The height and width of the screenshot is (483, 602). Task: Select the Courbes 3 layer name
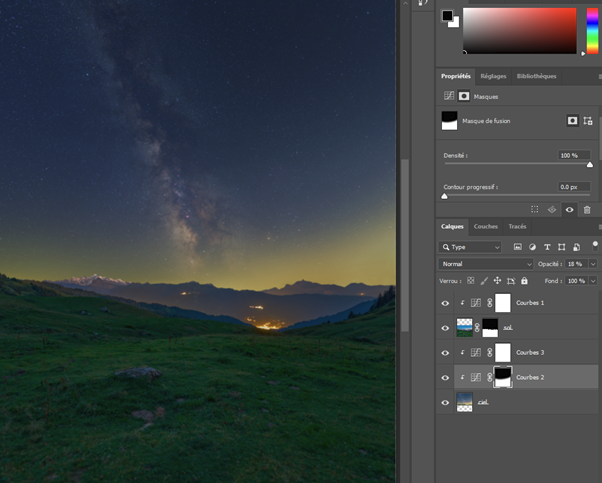coord(530,352)
